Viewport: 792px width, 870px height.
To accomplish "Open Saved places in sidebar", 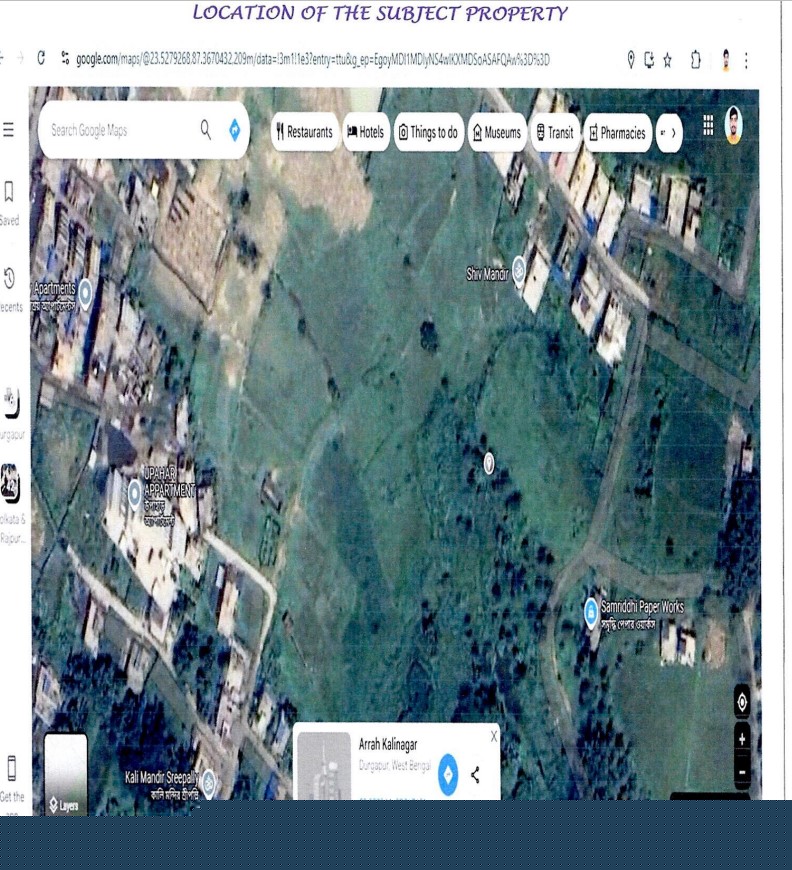I will 9,203.
